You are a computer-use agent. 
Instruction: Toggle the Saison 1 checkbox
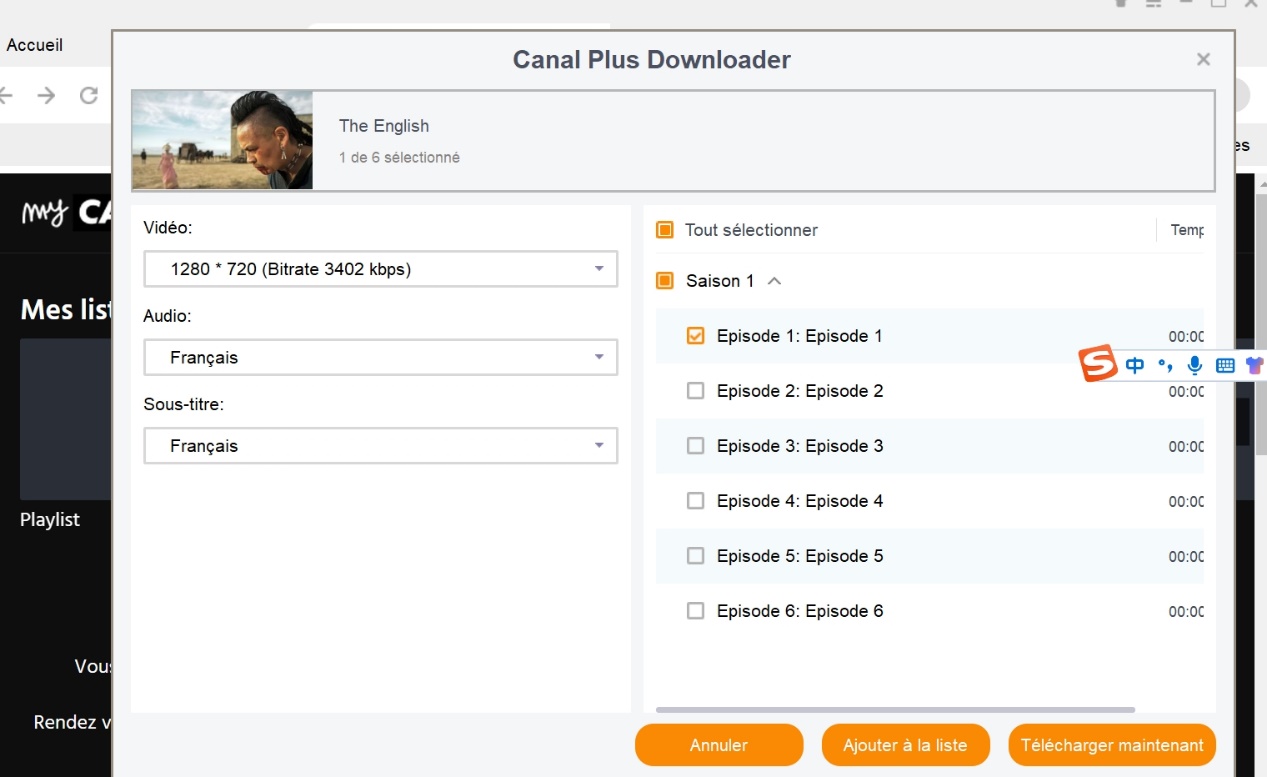coord(665,281)
